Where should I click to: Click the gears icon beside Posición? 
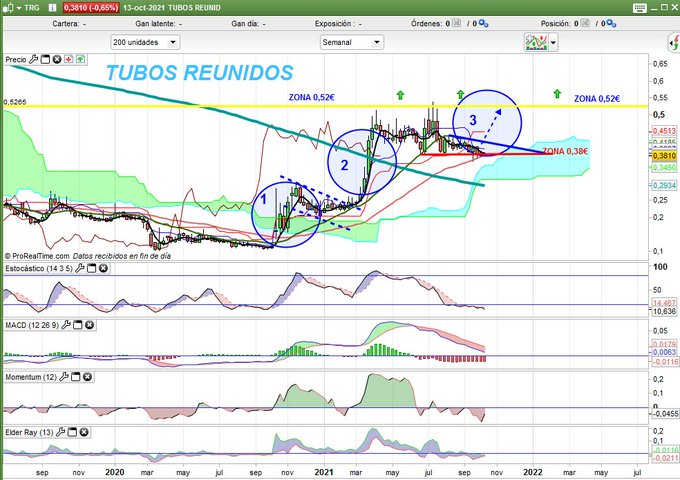611,24
